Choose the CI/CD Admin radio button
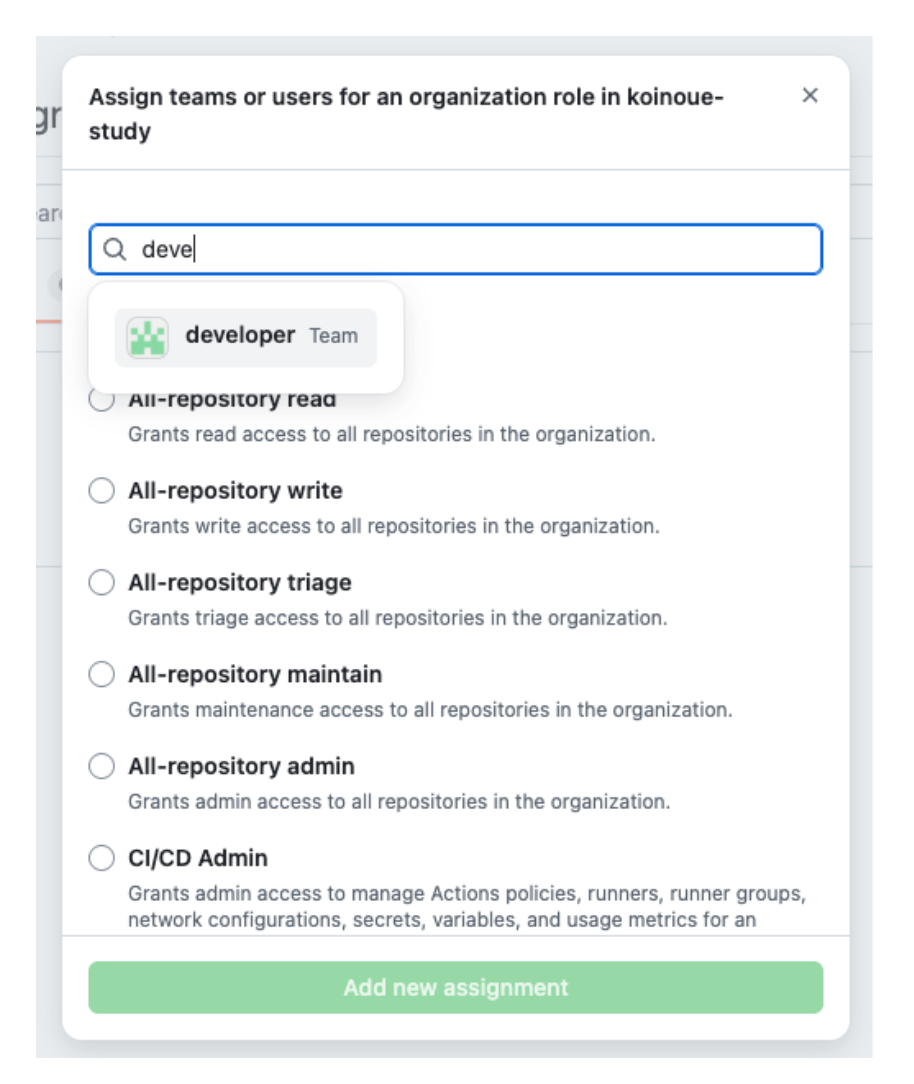This screenshot has width=914, height=1084. point(101,858)
